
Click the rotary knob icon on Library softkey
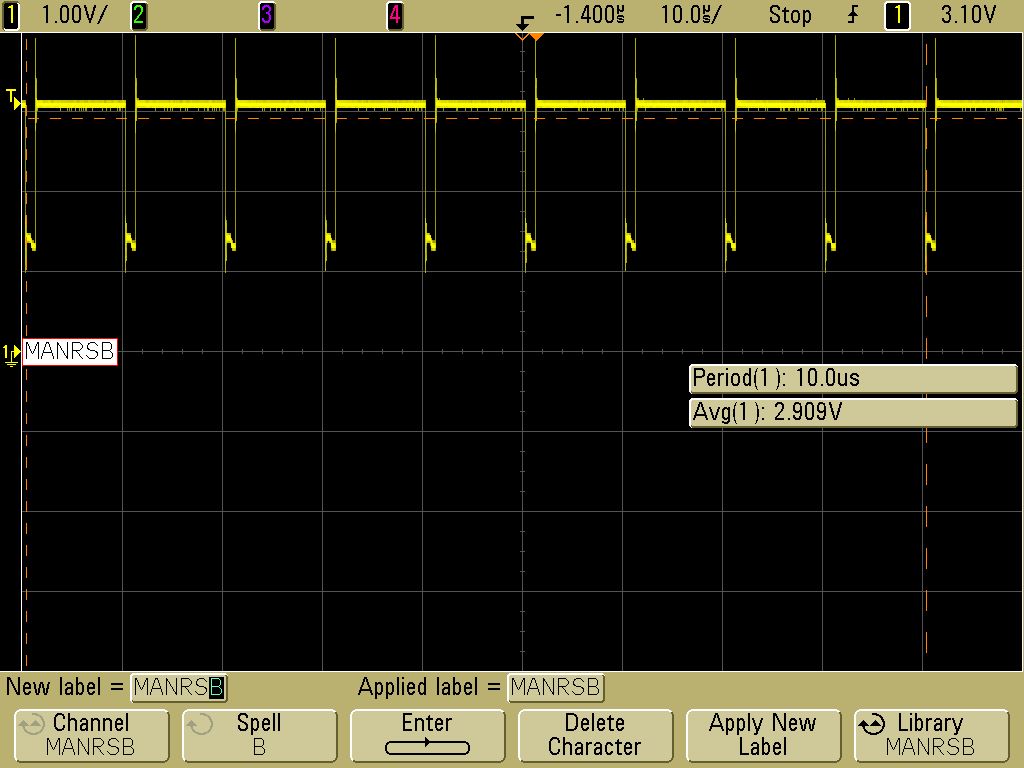pos(872,724)
